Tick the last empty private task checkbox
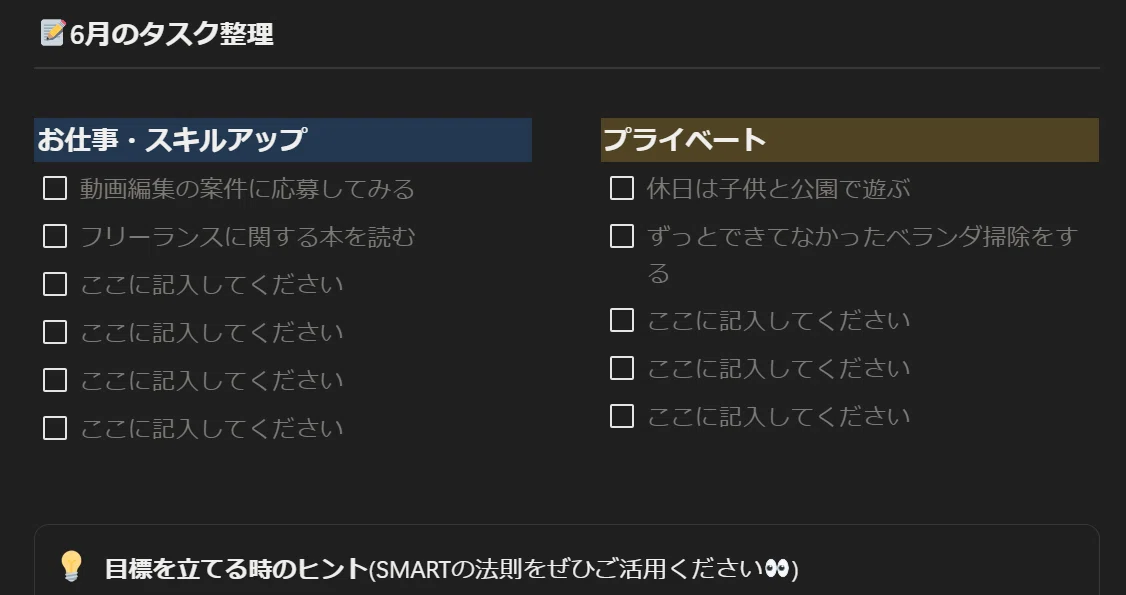The height and width of the screenshot is (595, 1126). 622,416
